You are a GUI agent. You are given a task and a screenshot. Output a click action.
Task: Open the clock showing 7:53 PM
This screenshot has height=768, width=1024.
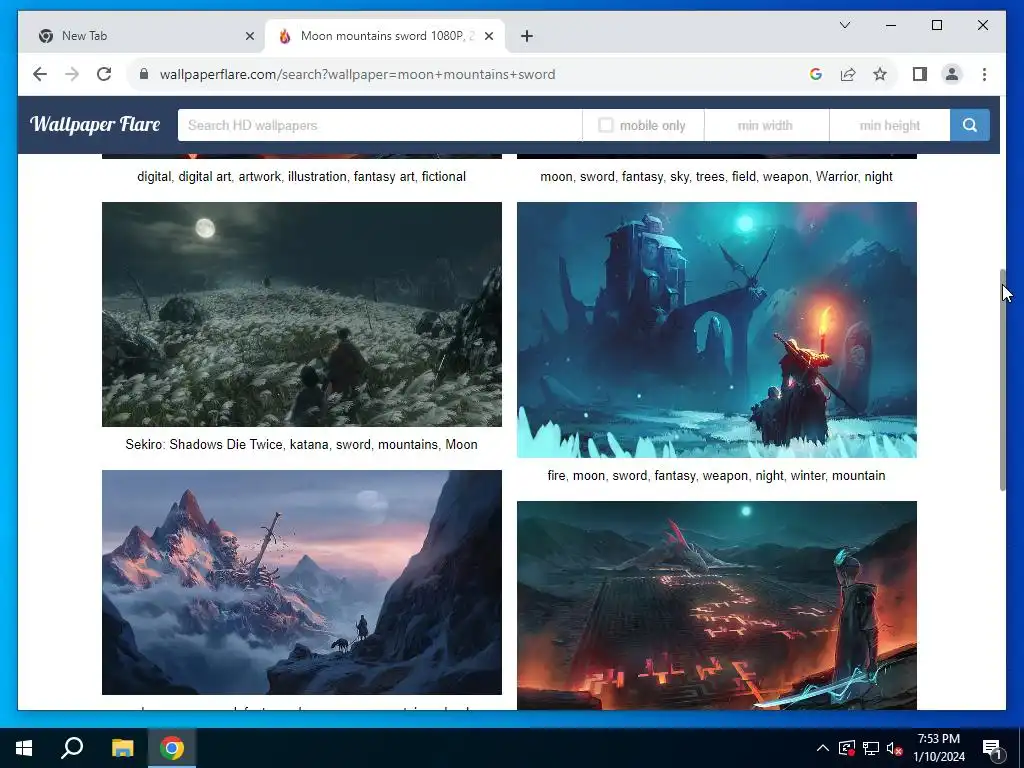point(938,748)
